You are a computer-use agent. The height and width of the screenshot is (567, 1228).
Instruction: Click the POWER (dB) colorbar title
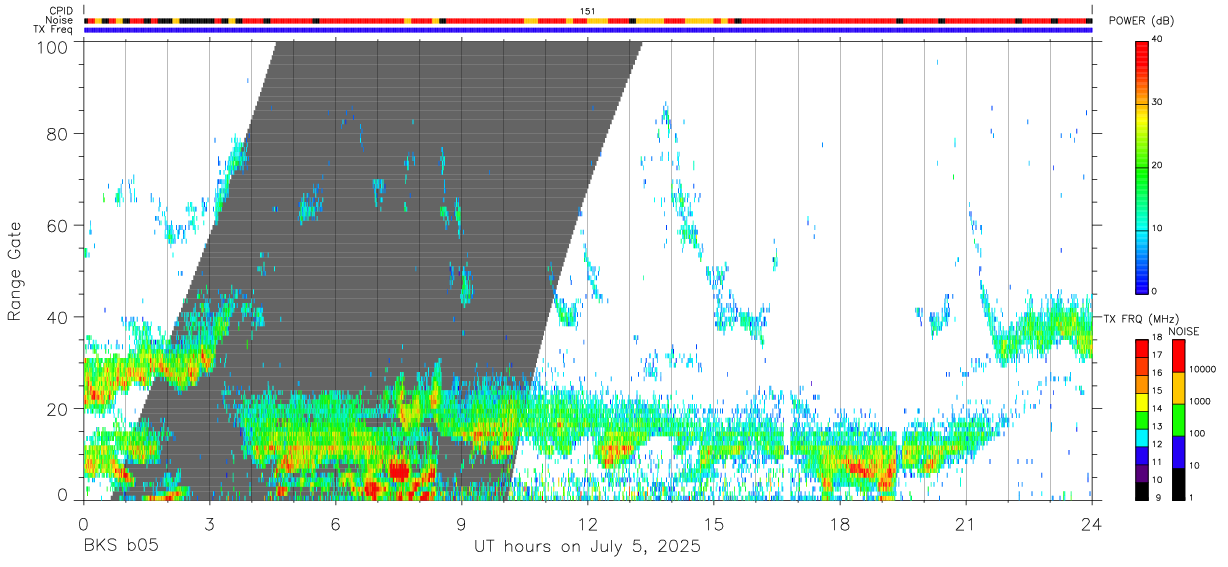tap(1141, 21)
